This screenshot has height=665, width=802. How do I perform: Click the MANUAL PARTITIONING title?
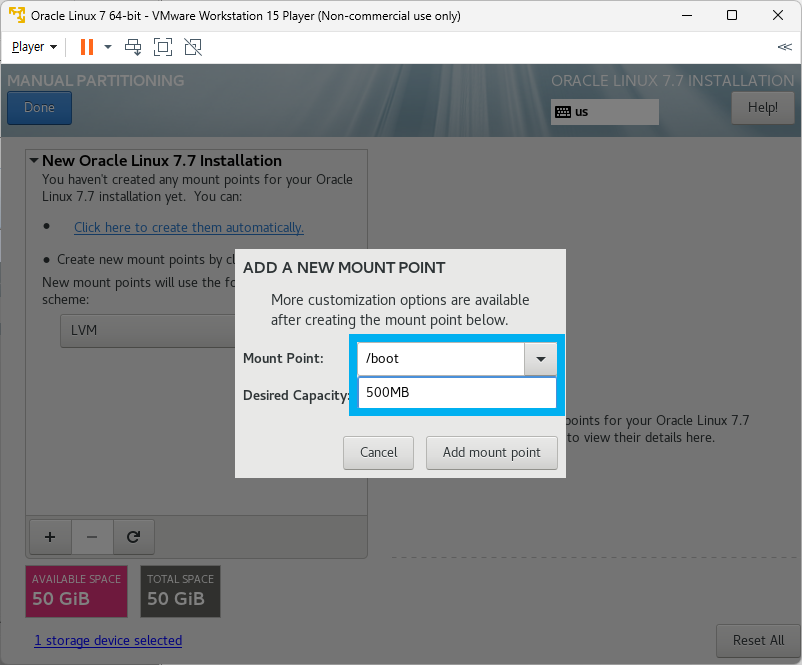(x=96, y=80)
